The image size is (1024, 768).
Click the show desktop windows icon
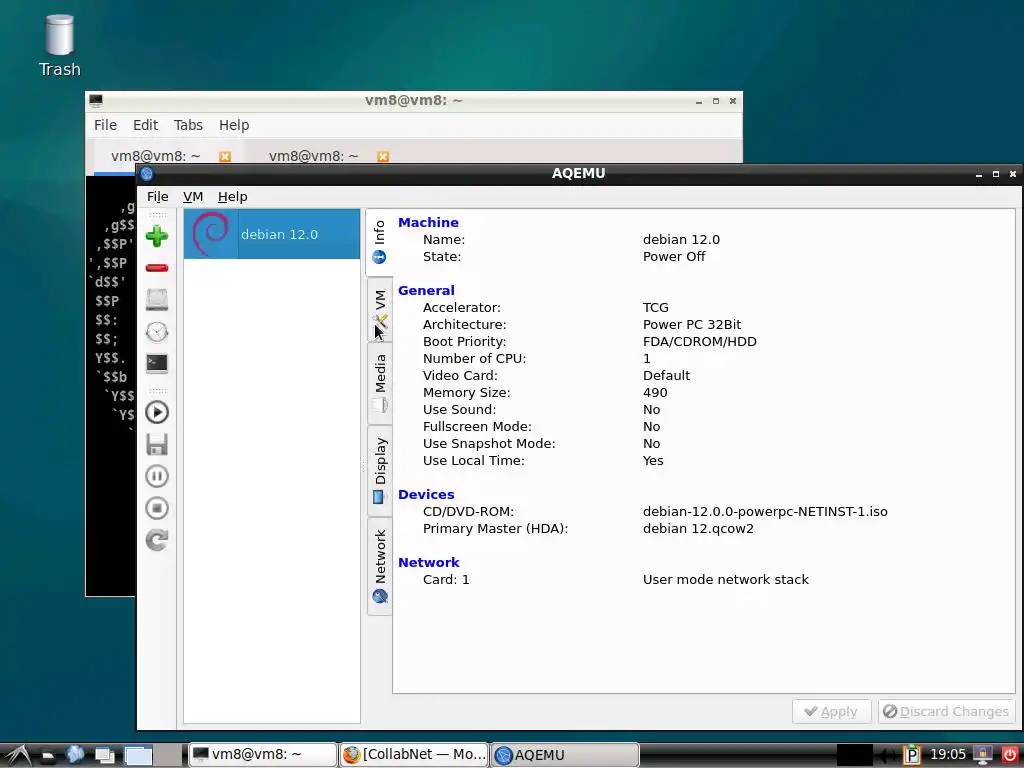[104, 755]
